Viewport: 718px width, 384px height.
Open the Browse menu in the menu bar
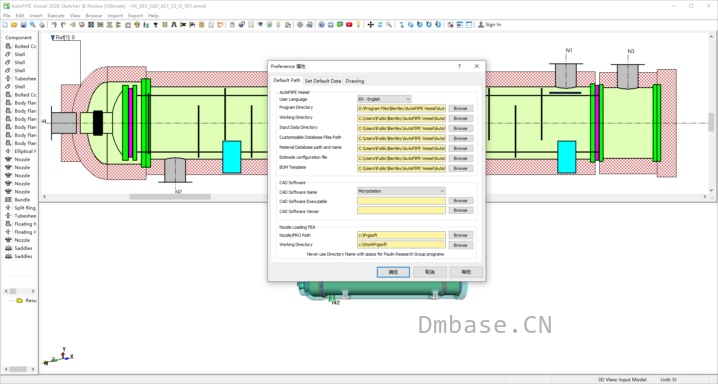[x=94, y=16]
